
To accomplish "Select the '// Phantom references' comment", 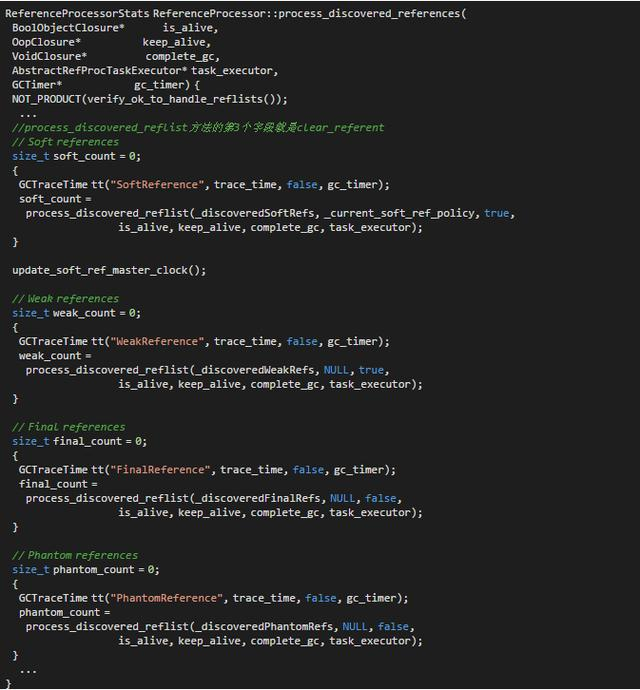I will pyautogui.click(x=75, y=555).
